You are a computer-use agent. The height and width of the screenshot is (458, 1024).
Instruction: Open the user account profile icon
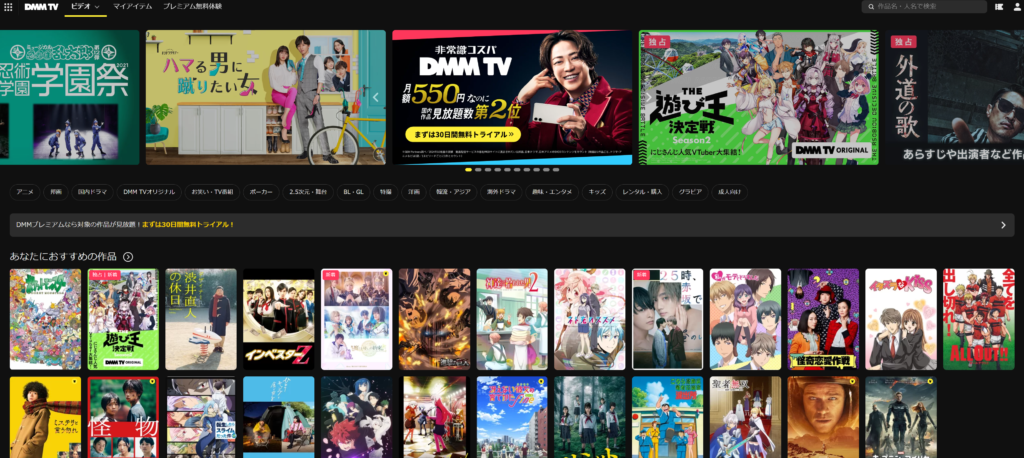pyautogui.click(x=1017, y=7)
